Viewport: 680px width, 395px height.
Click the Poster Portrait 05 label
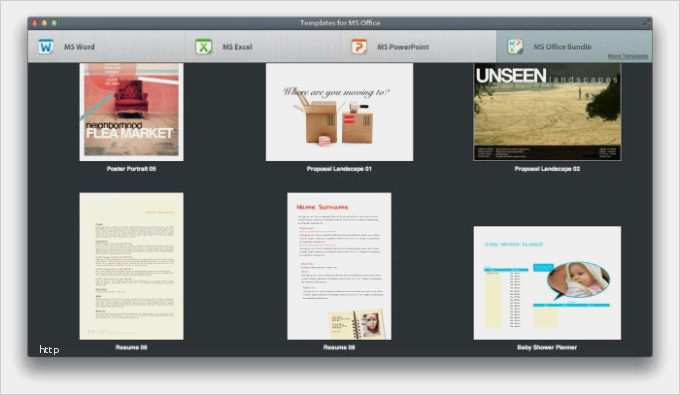(131, 169)
